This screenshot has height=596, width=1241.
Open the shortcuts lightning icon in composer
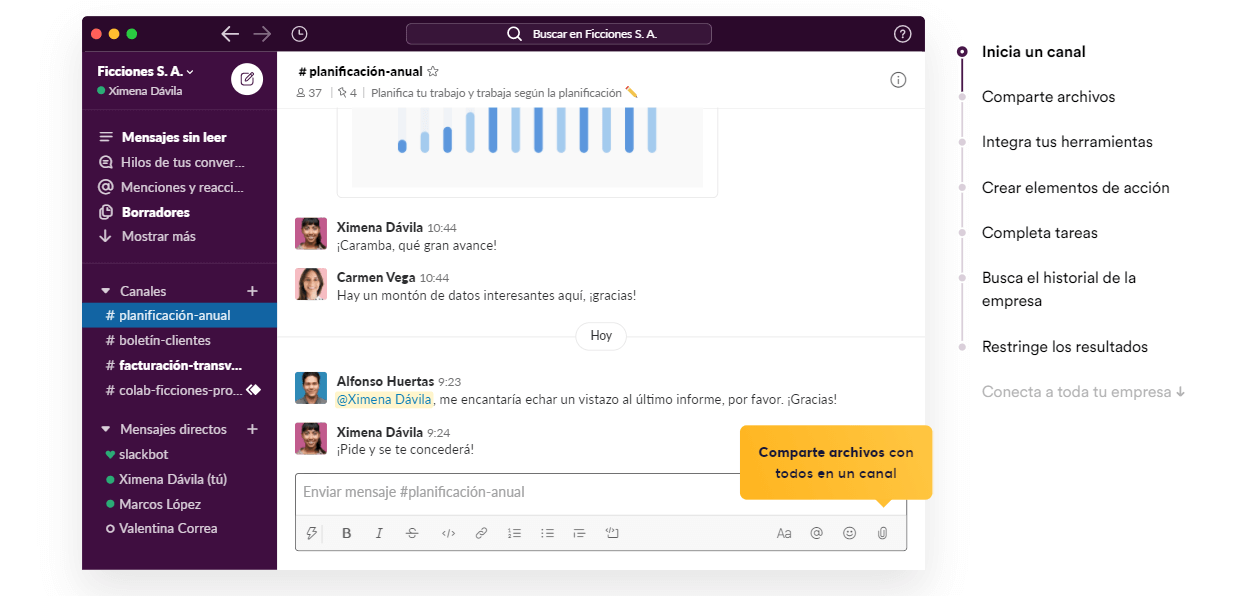pos(311,533)
